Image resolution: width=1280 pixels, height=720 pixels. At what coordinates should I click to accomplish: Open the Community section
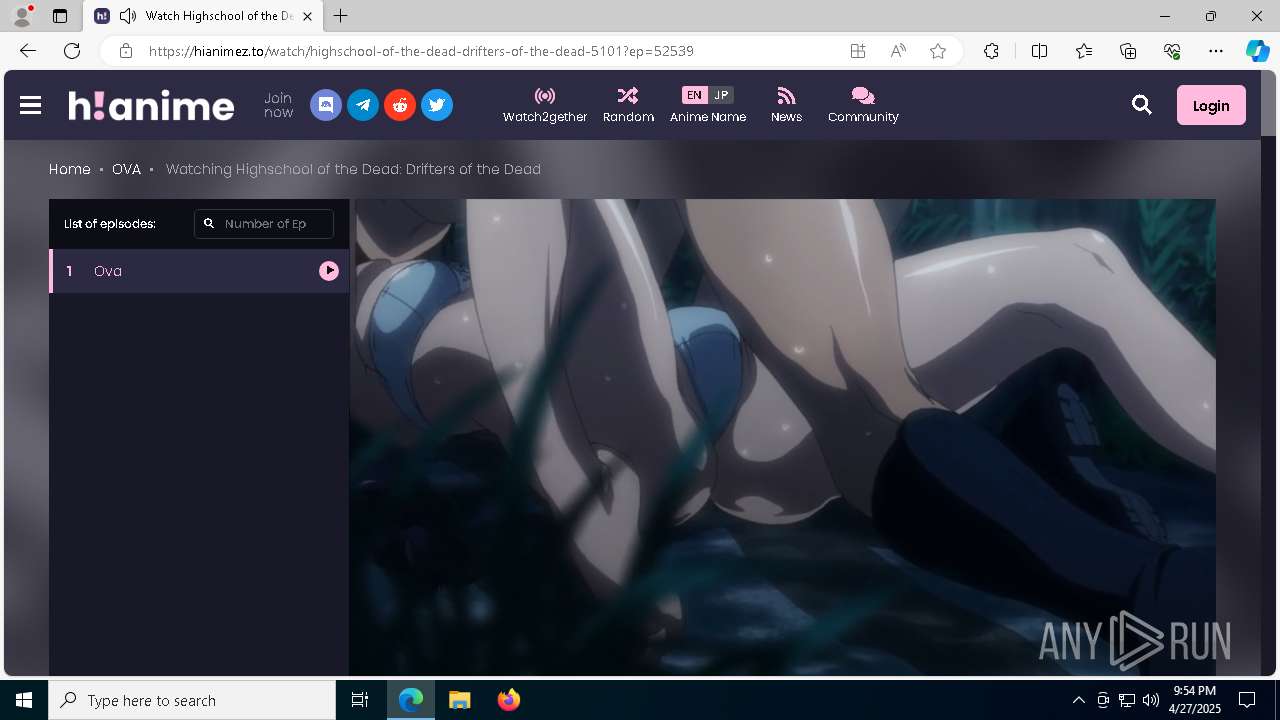click(863, 105)
